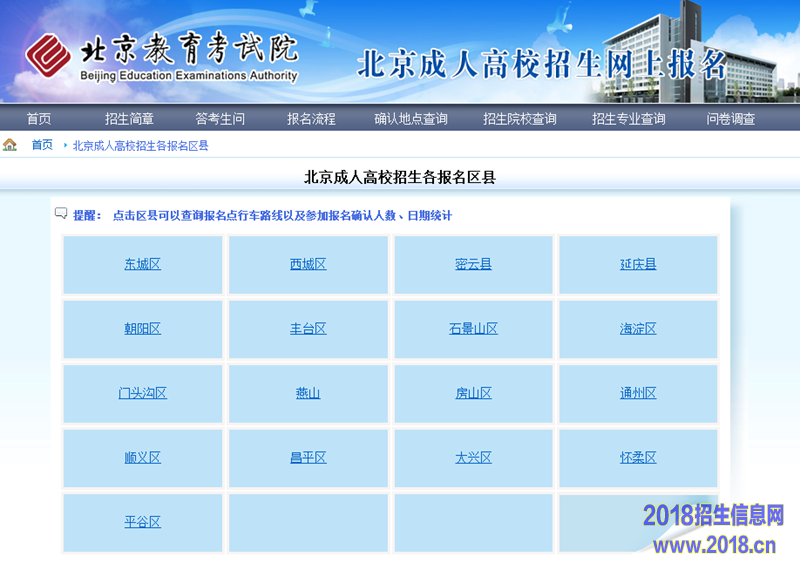Open the 招生简章 menu item
The width and height of the screenshot is (800, 570).
(x=129, y=119)
